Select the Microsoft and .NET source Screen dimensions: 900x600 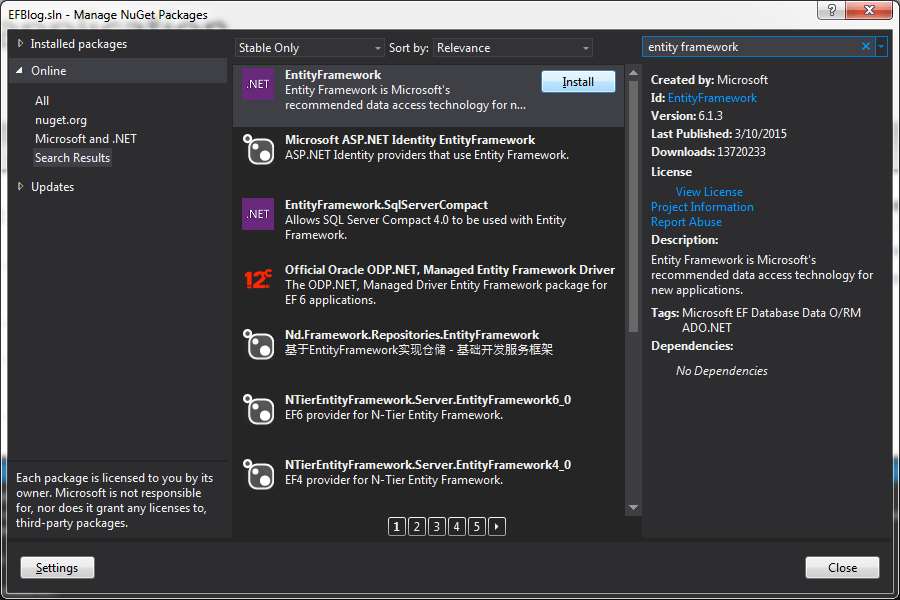(x=86, y=138)
